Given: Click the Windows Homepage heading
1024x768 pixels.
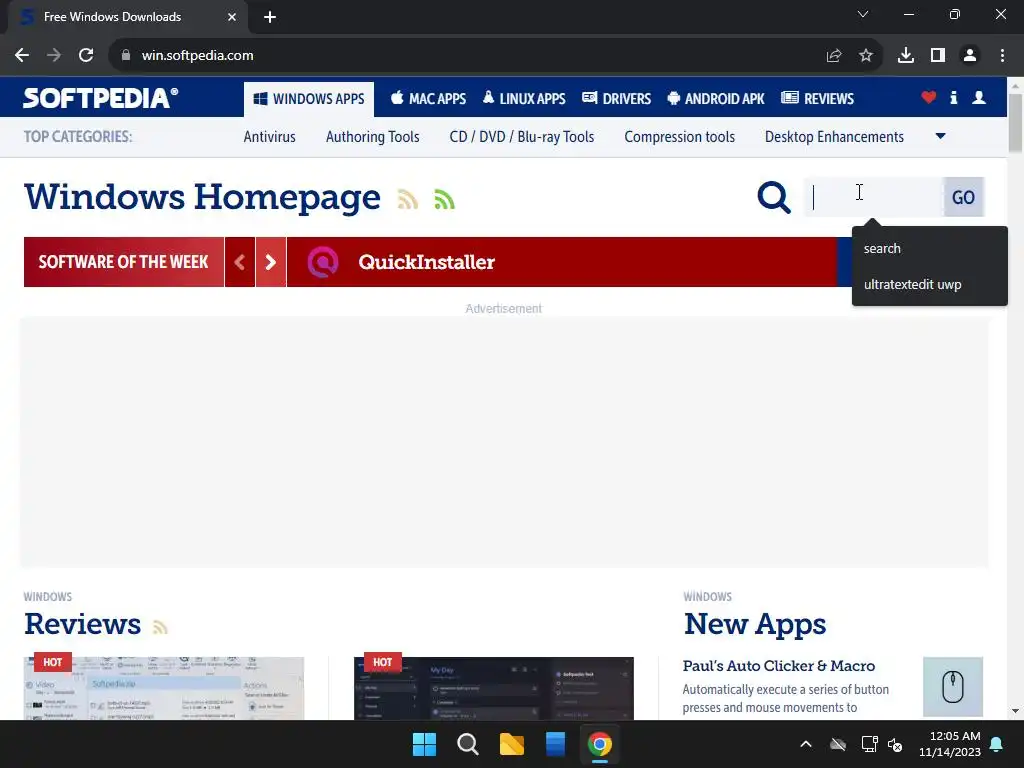Looking at the screenshot, I should 202,197.
